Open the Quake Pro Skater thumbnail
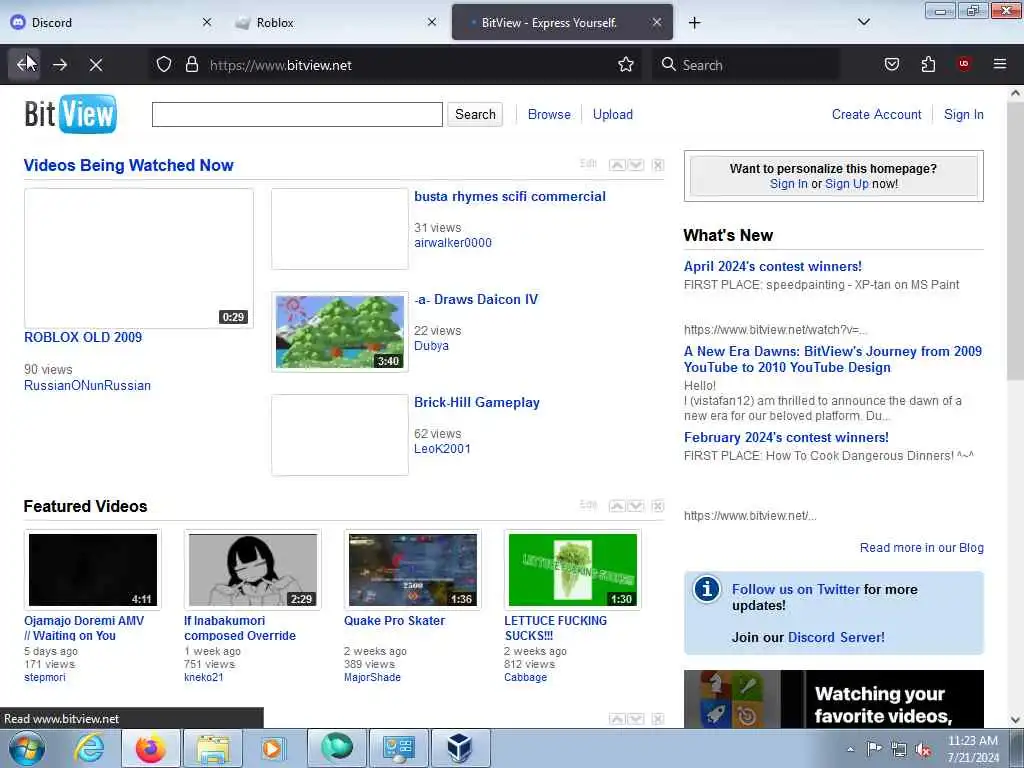This screenshot has height=768, width=1024. (x=413, y=569)
